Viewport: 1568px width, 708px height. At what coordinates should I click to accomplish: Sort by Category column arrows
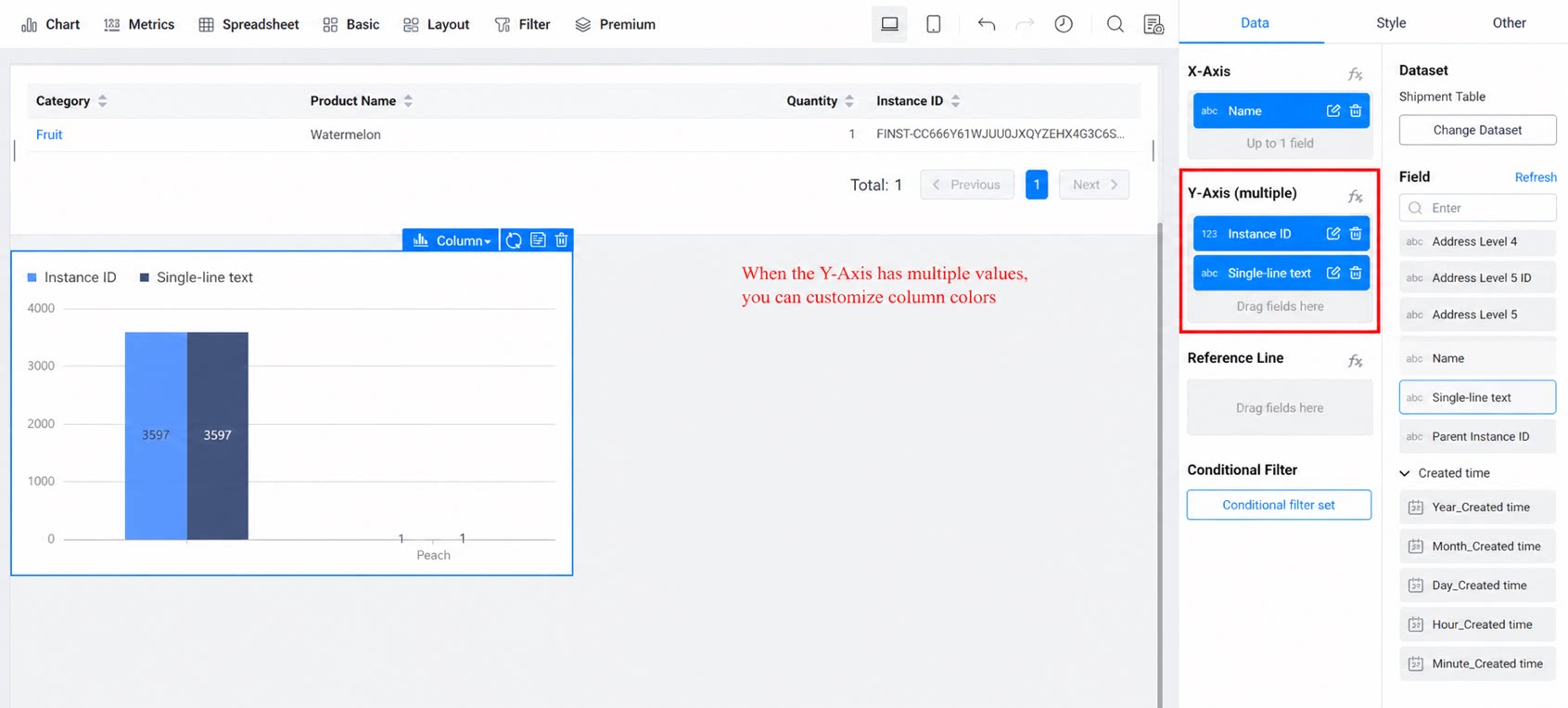[x=102, y=101]
